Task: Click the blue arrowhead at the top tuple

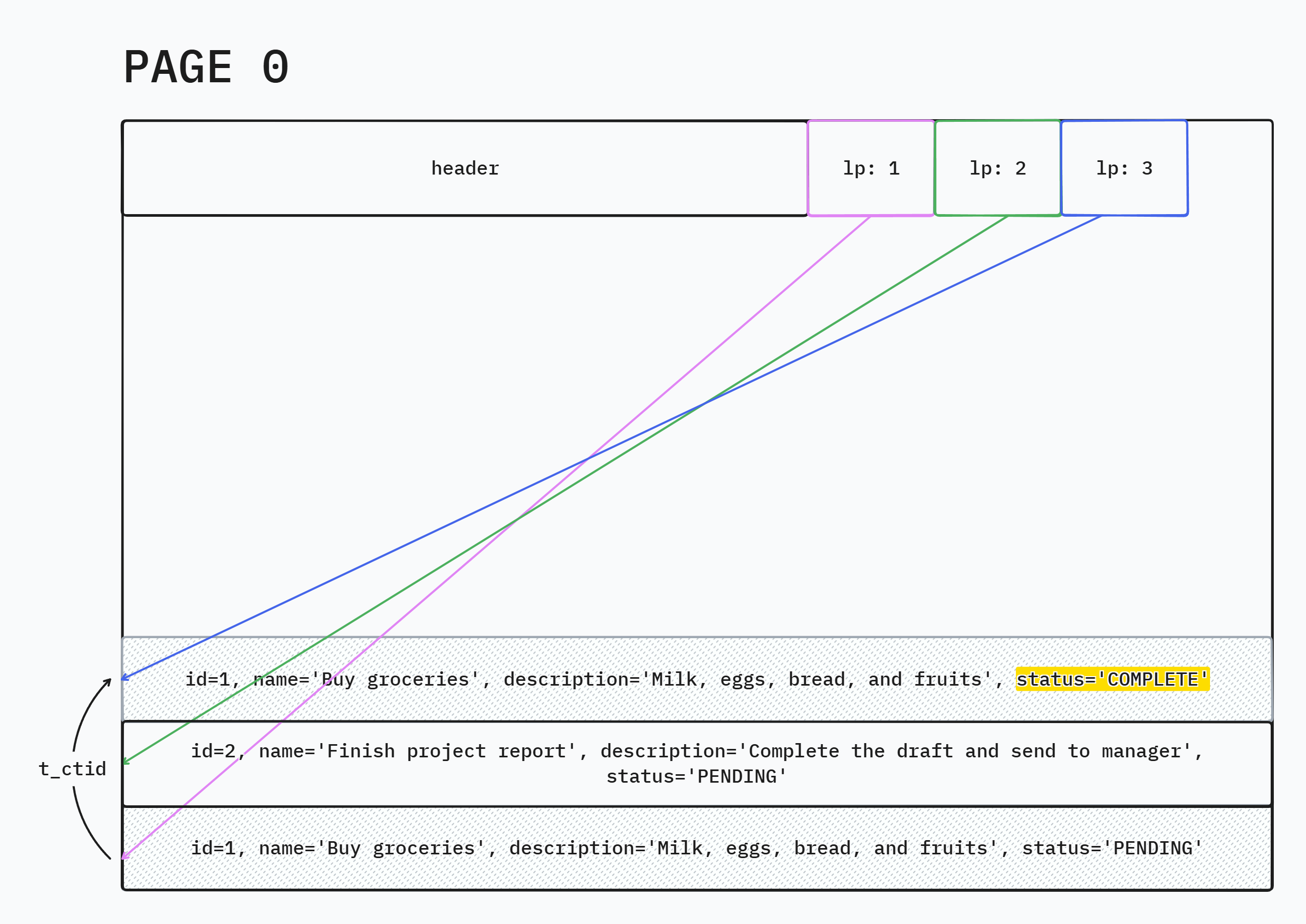Action: [124, 678]
